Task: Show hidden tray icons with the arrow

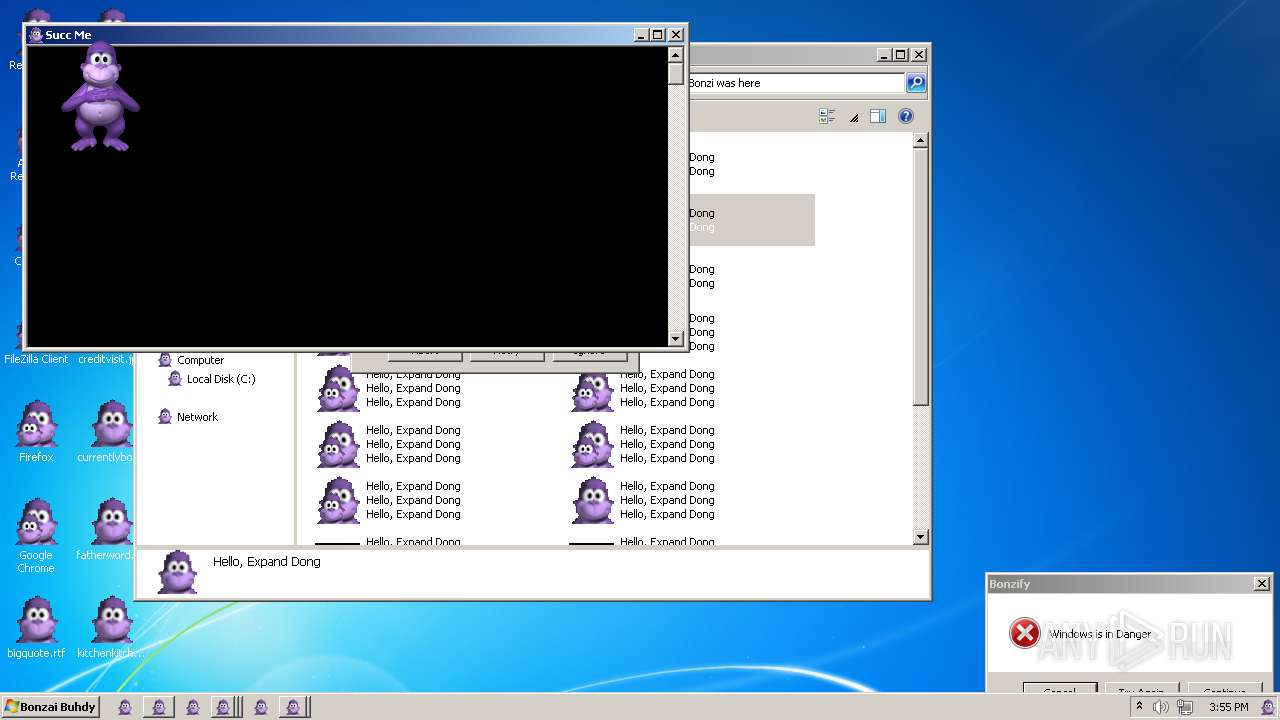Action: pyautogui.click(x=1138, y=706)
